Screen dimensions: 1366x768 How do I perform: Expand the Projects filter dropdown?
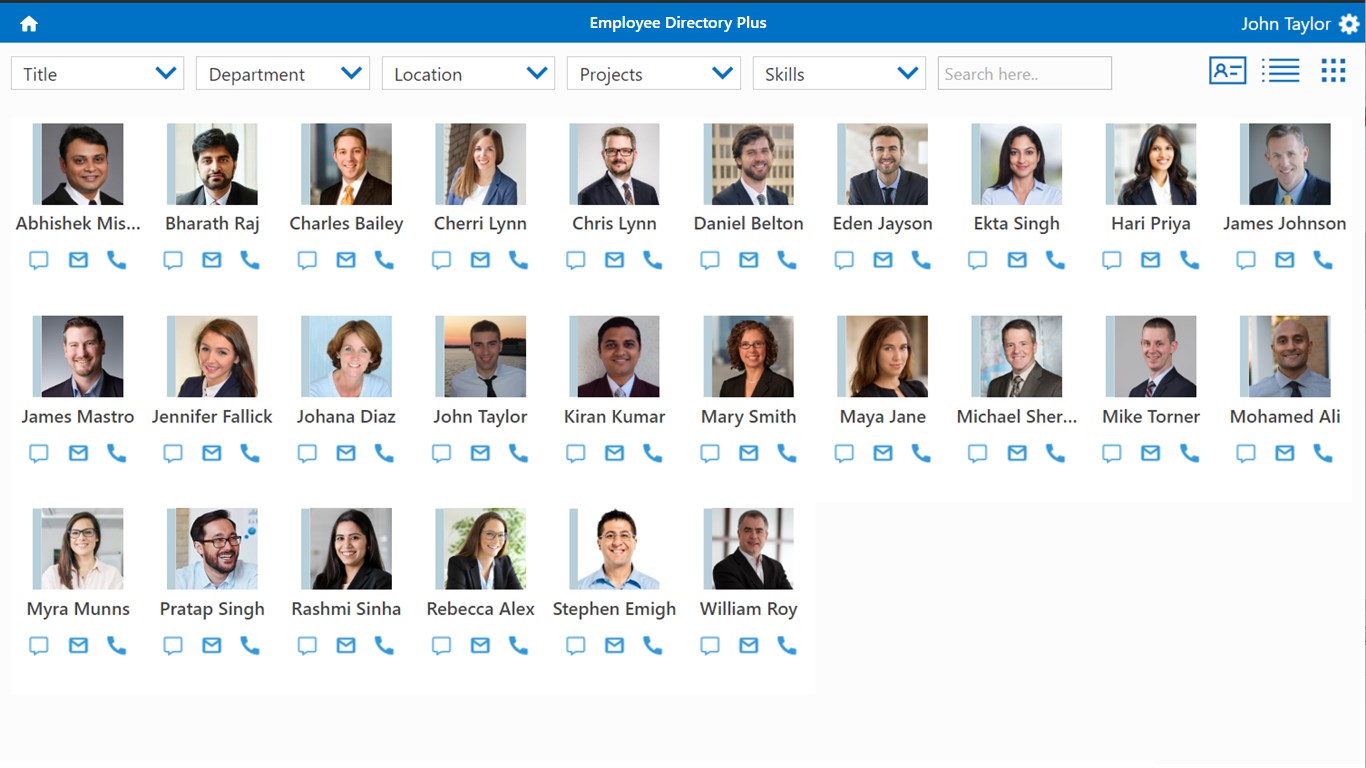tap(654, 73)
